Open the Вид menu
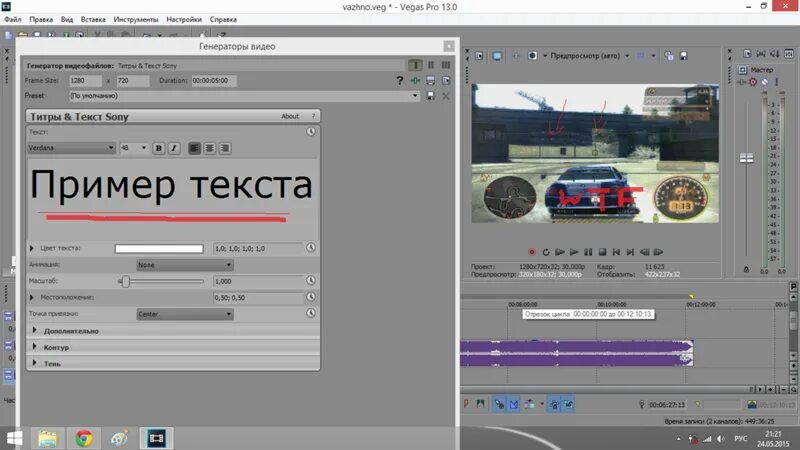Image resolution: width=800 pixels, height=450 pixels. [x=67, y=19]
